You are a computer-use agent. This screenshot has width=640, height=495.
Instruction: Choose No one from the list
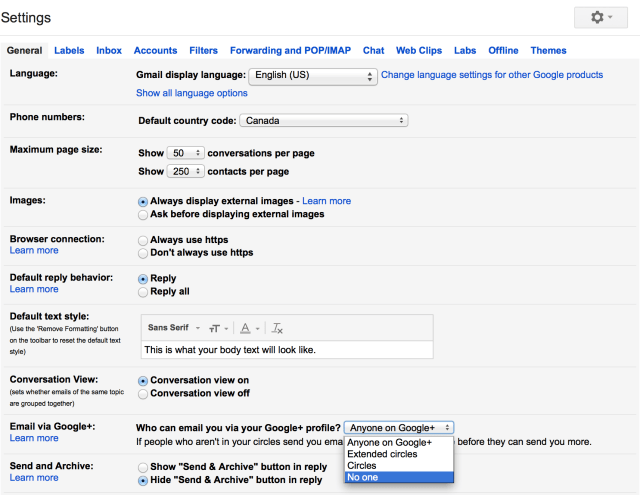coord(399,477)
